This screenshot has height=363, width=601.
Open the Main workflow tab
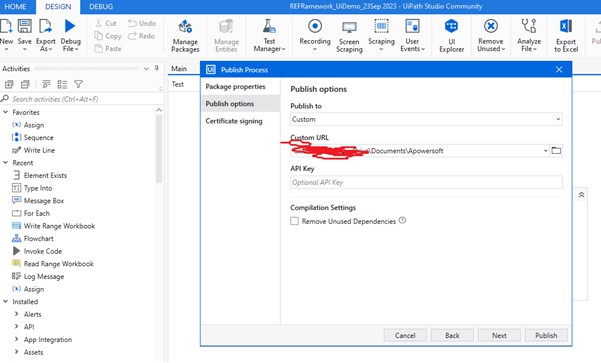point(179,69)
